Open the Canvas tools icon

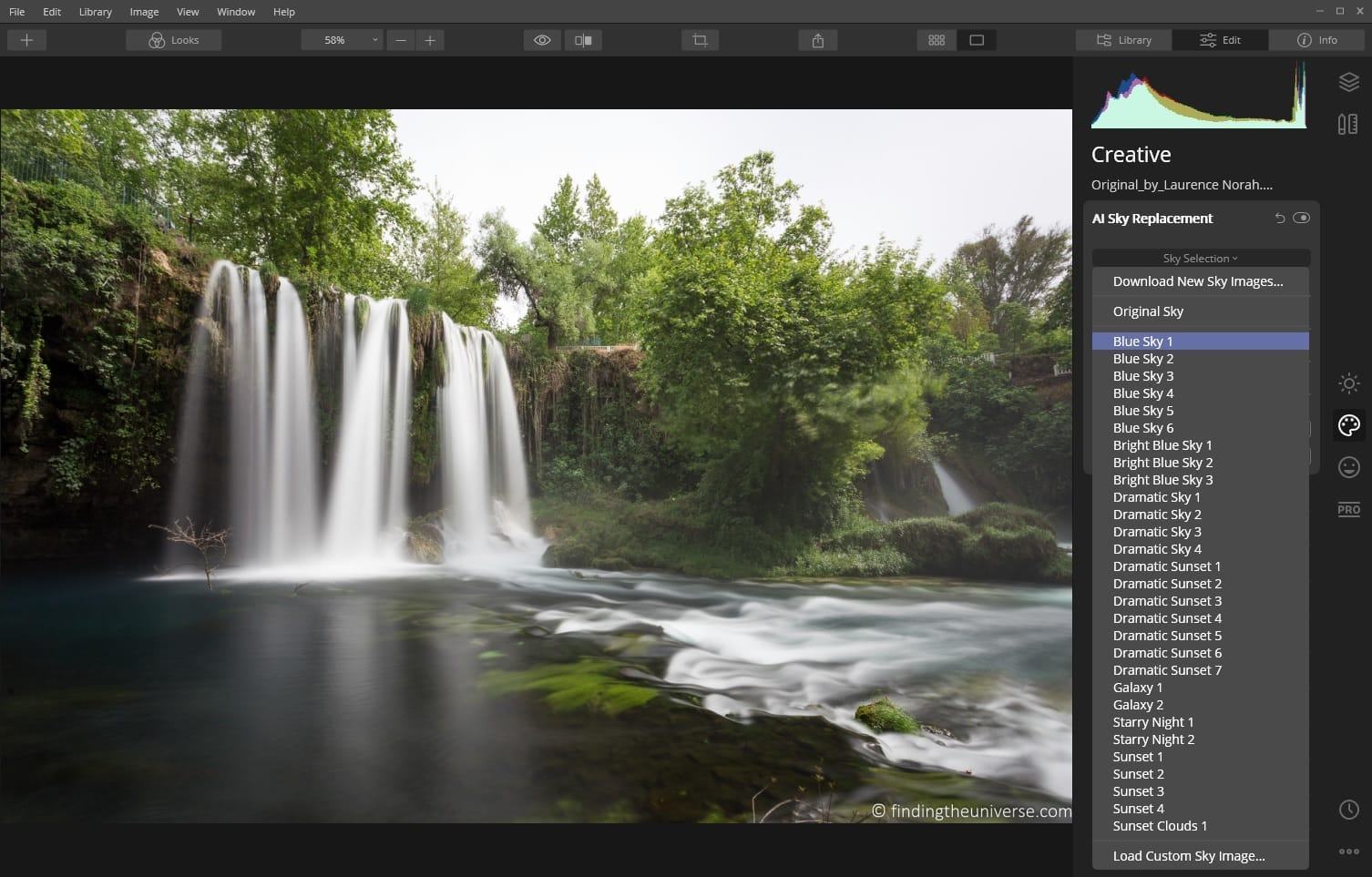[x=1348, y=124]
